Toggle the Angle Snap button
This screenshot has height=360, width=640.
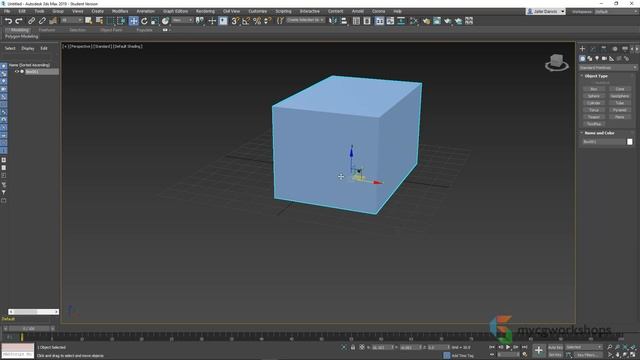click(x=246, y=21)
